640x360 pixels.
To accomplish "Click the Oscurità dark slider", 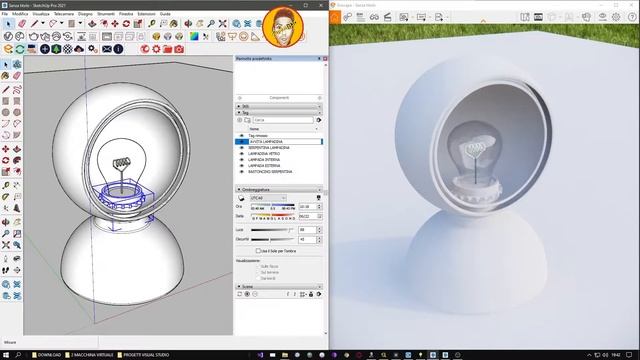I will [272, 240].
